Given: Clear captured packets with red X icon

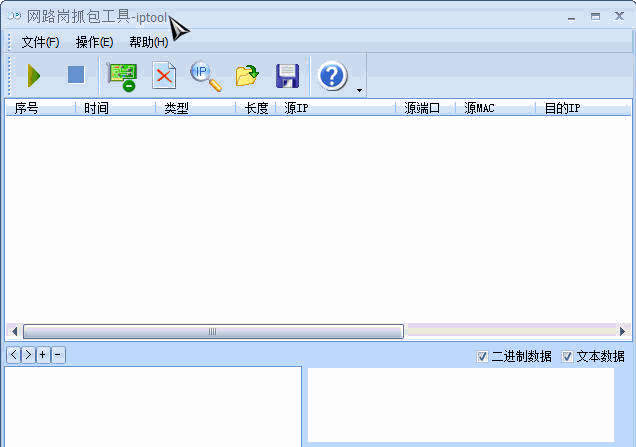Looking at the screenshot, I should 164,75.
